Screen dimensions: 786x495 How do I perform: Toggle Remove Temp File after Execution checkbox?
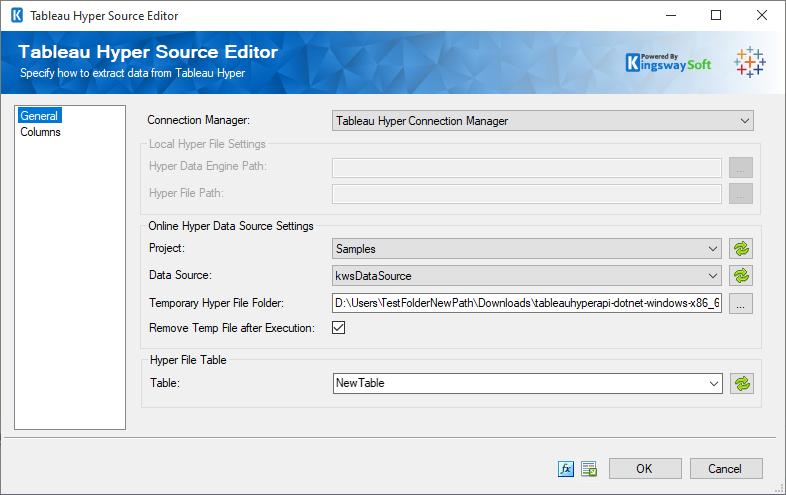338,328
